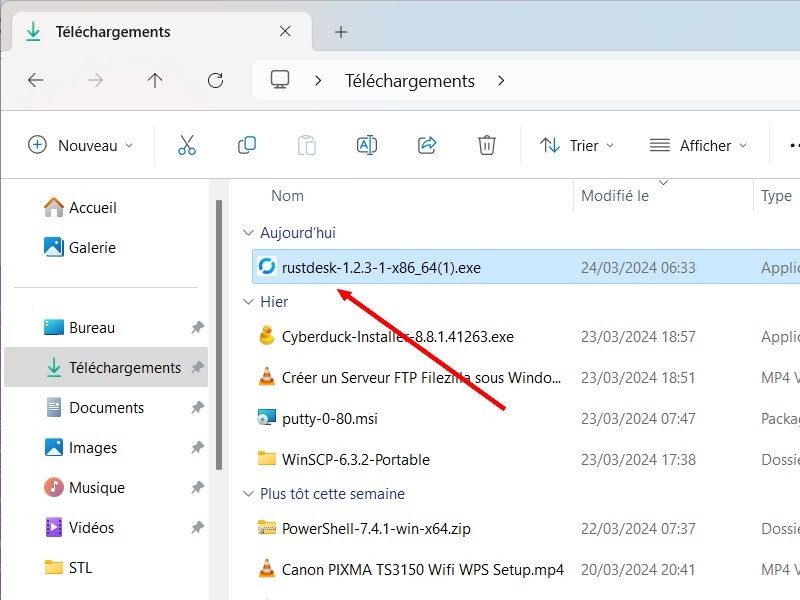Open the Nouveau dropdown menu
This screenshot has width=800, height=600.
tap(81, 145)
